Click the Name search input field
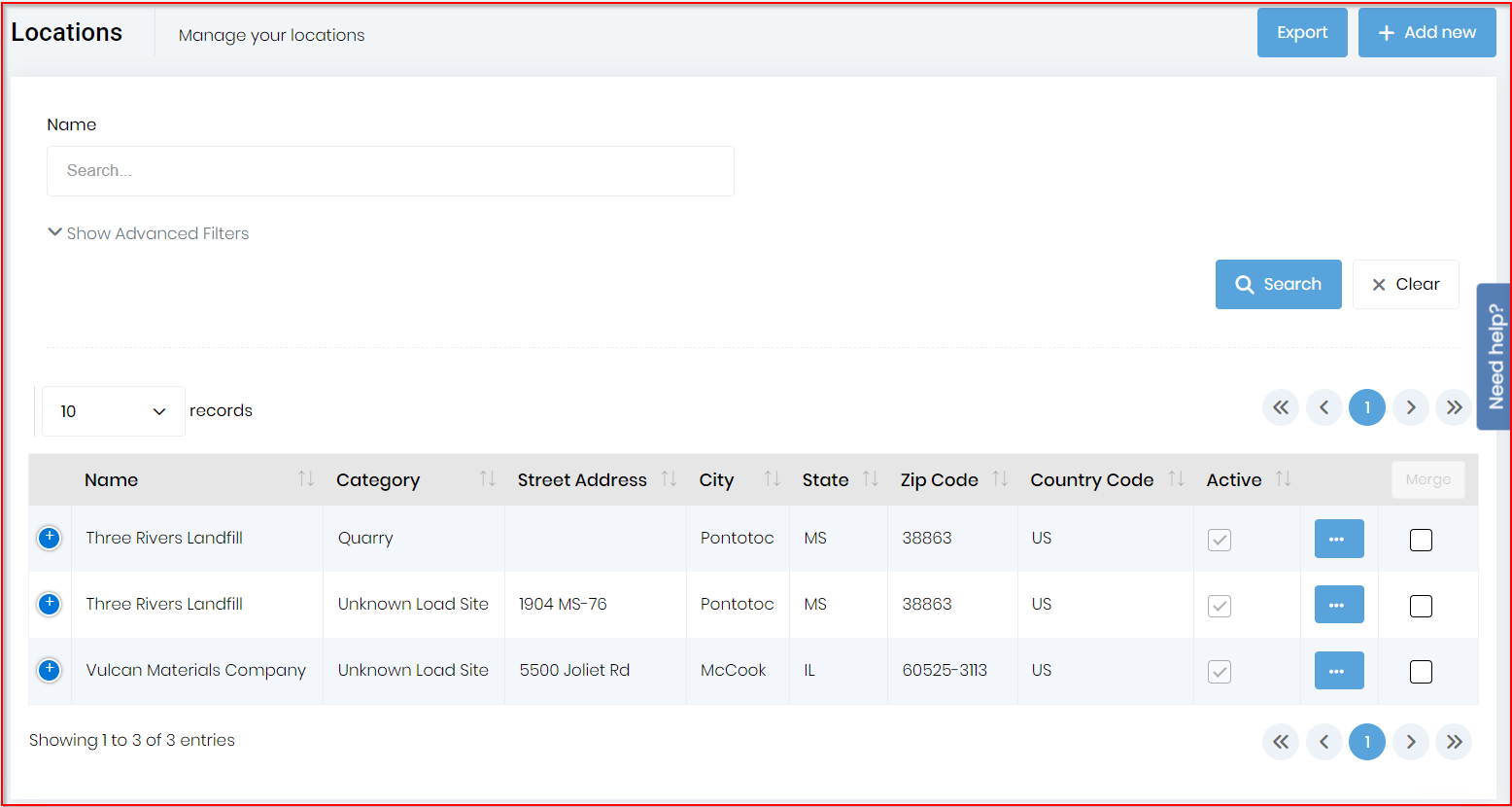The image size is (1512, 807). coord(390,171)
